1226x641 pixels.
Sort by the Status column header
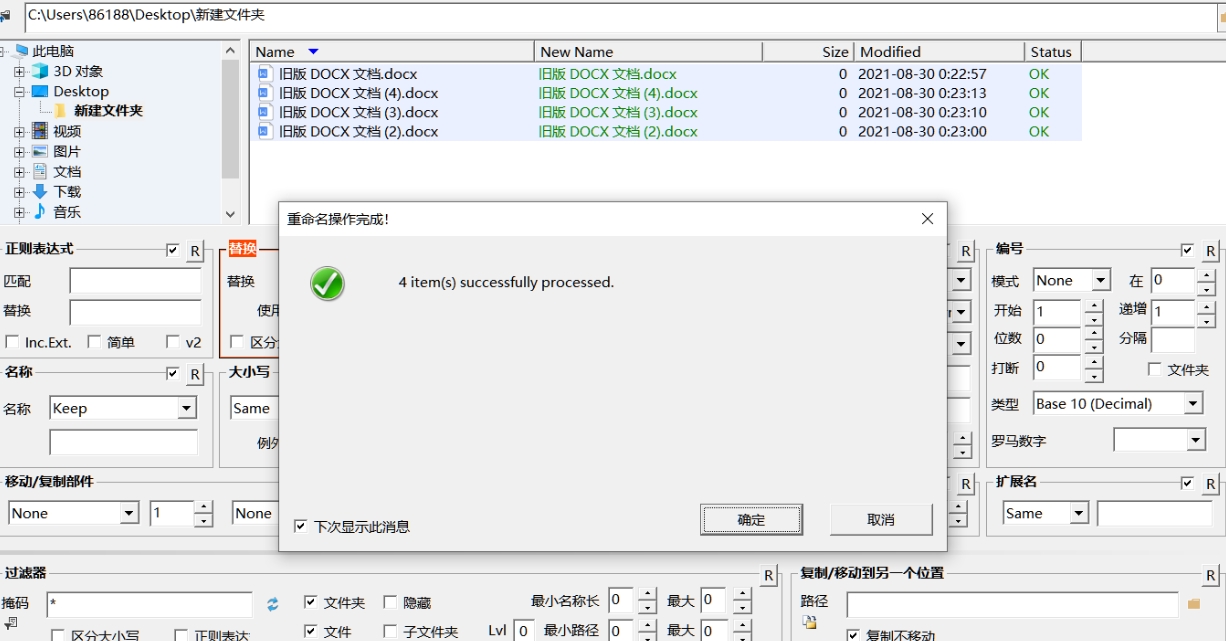click(x=1053, y=51)
